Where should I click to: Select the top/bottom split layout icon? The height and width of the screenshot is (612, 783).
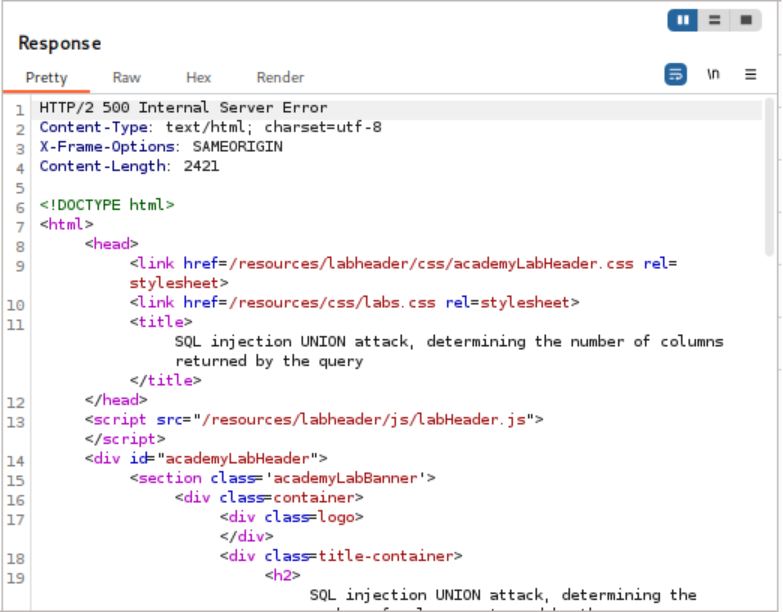point(713,20)
